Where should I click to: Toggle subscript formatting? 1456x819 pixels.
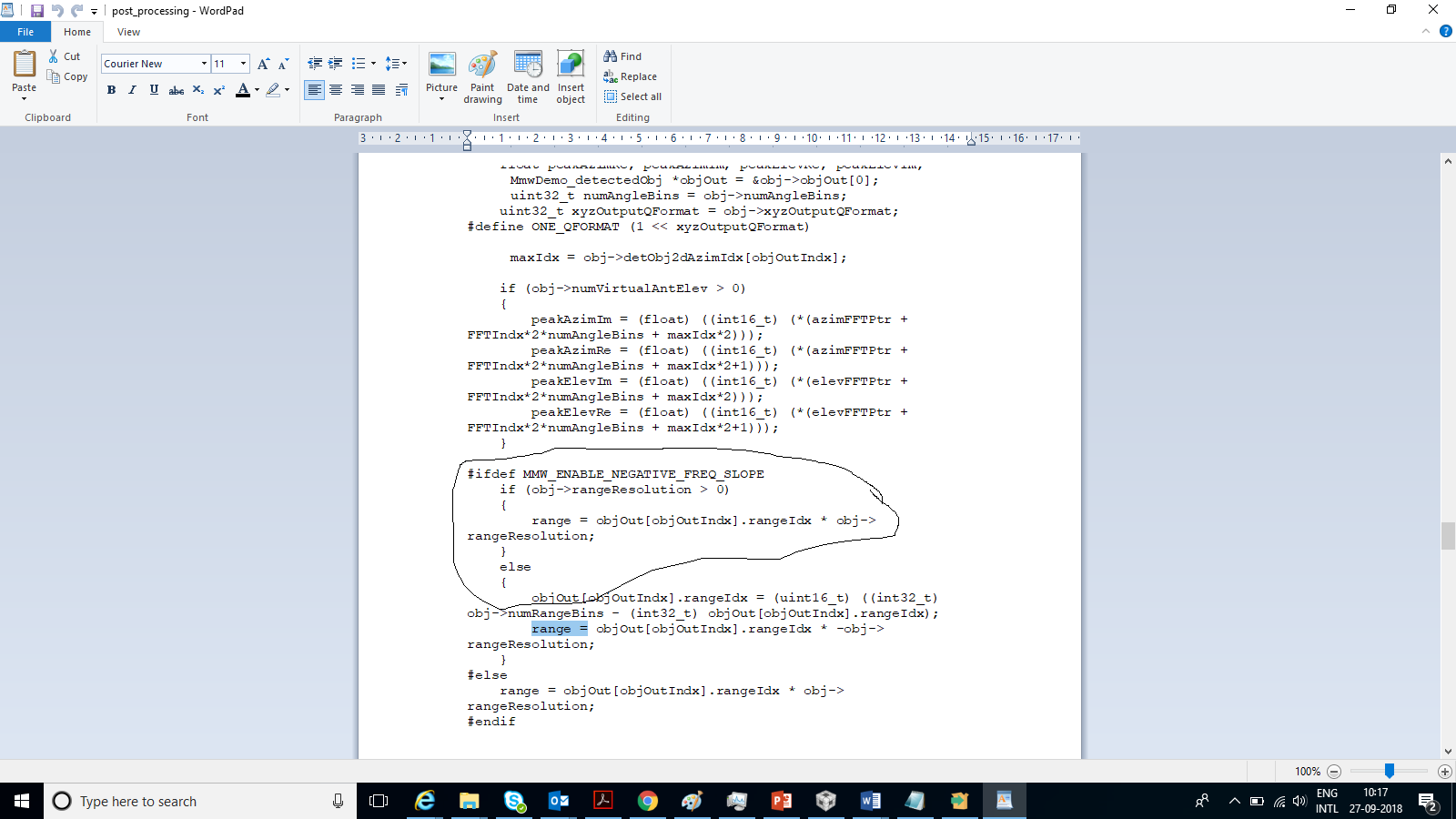197,90
